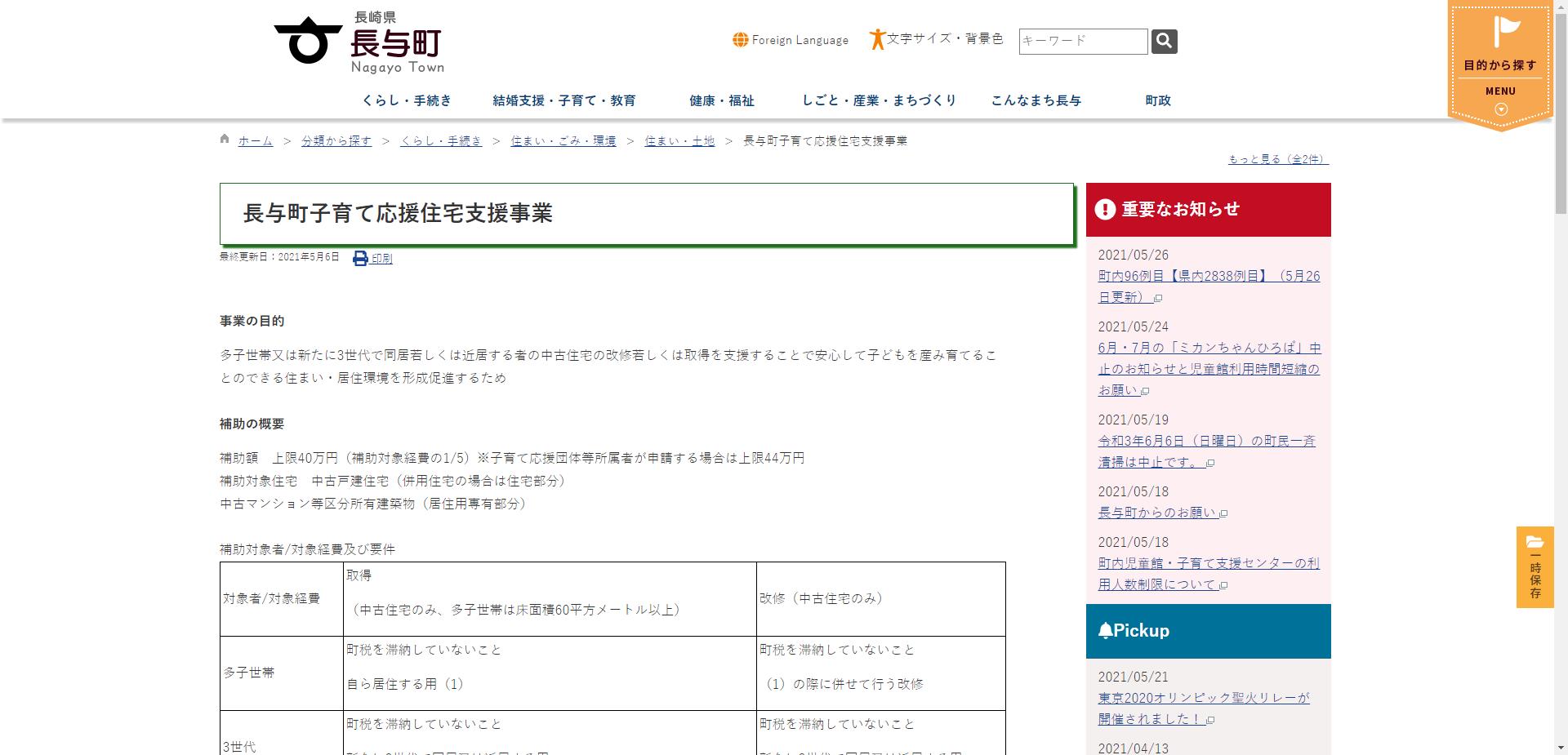Click the Foreign Language globe icon
This screenshot has height=755, width=1568.
(x=740, y=39)
